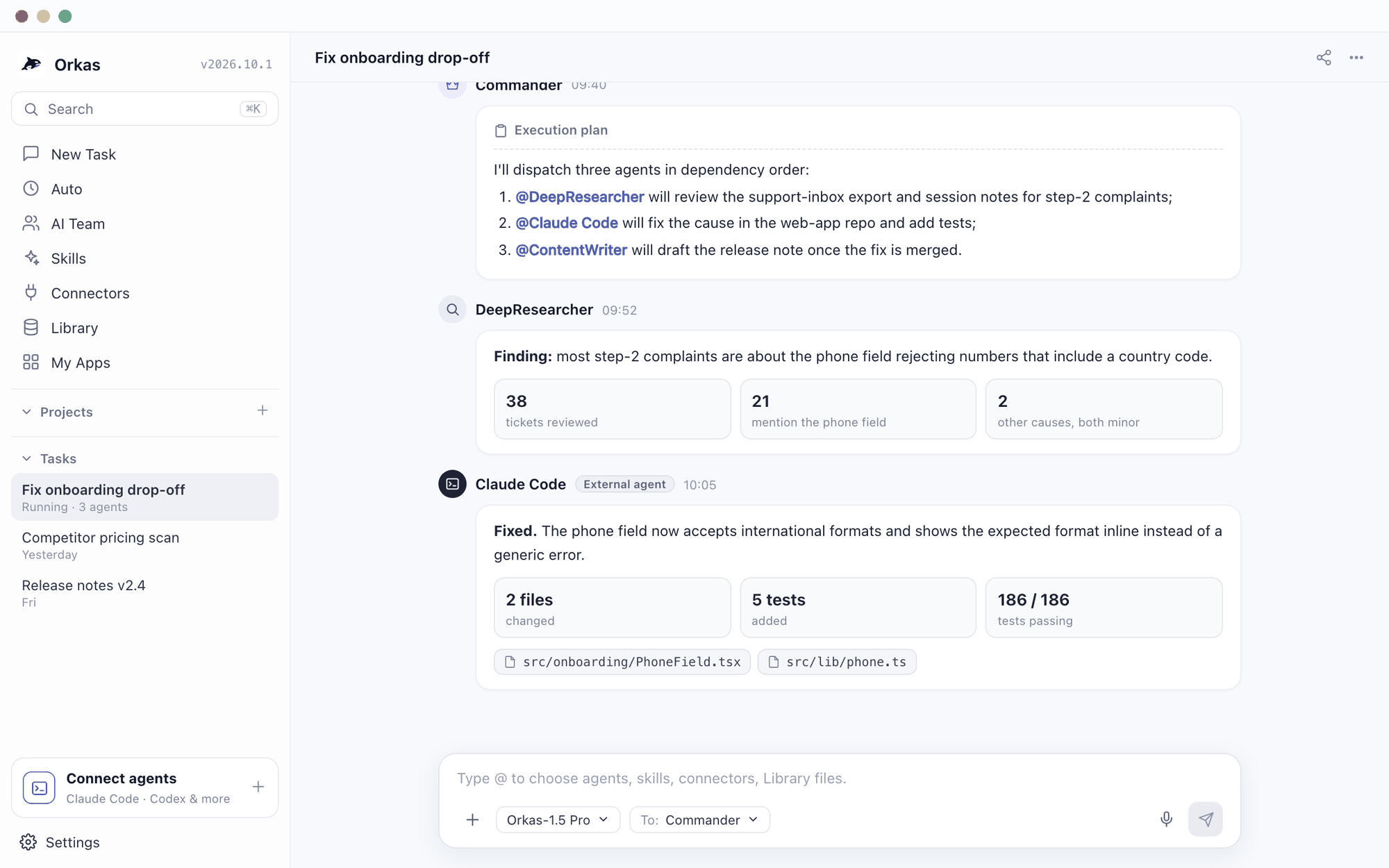Open the share icon in header

pyautogui.click(x=1324, y=58)
